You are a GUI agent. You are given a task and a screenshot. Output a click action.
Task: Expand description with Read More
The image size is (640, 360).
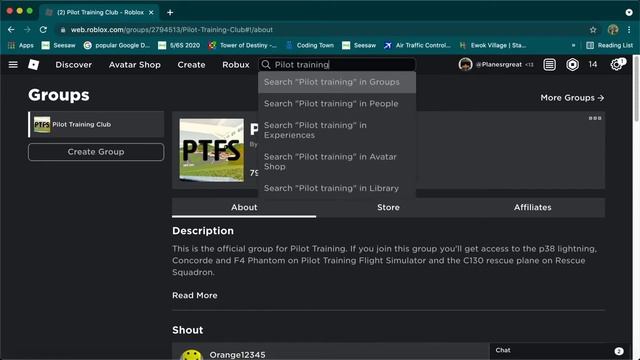pyautogui.click(x=195, y=295)
